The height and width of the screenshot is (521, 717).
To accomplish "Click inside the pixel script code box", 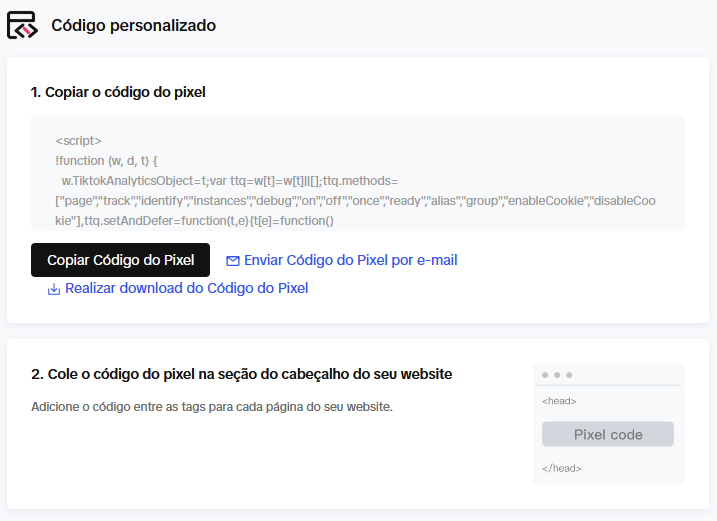I will 358,173.
